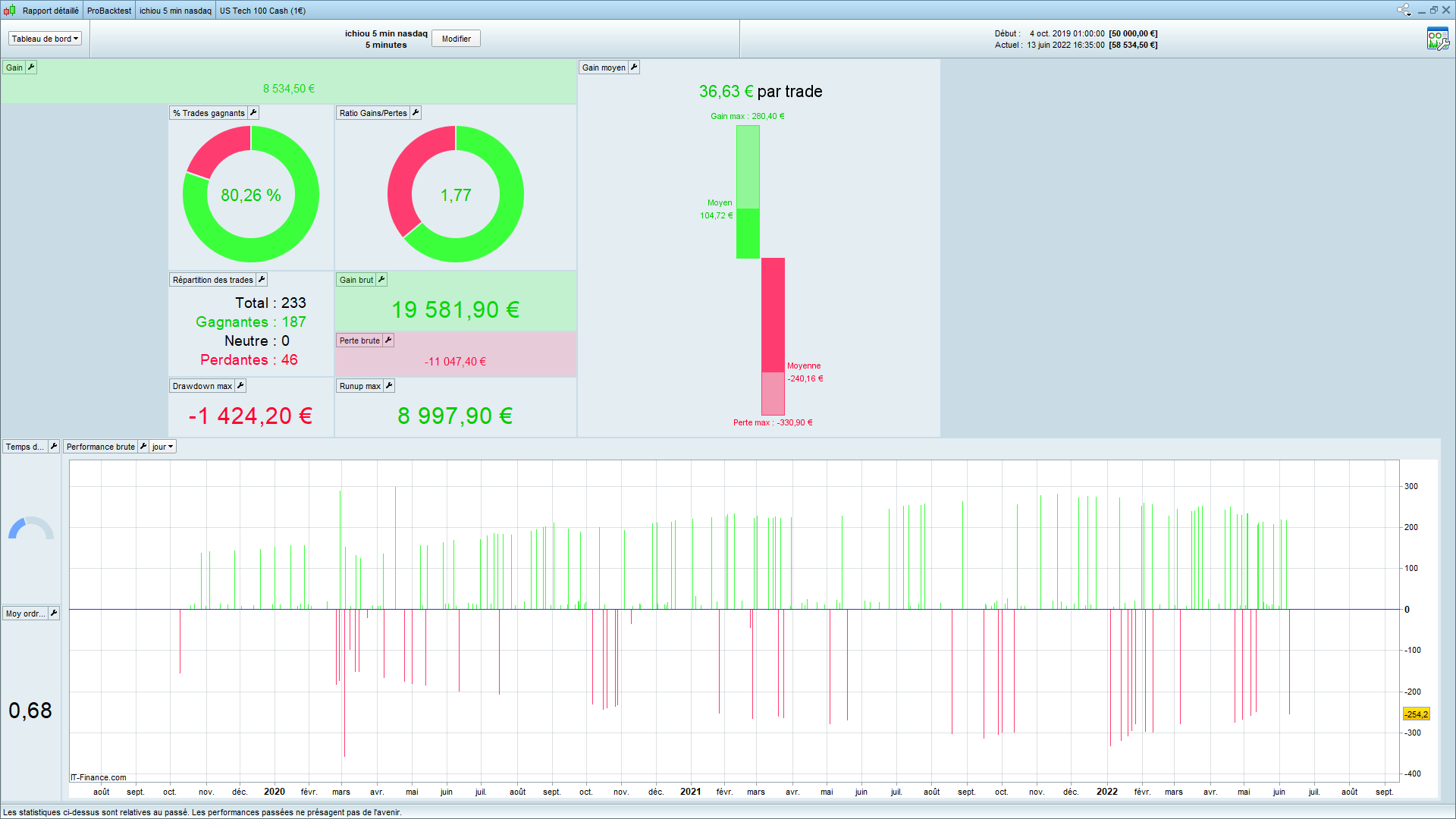Open the share menu icon
Viewport: 1456px width, 819px height.
(x=1404, y=10)
